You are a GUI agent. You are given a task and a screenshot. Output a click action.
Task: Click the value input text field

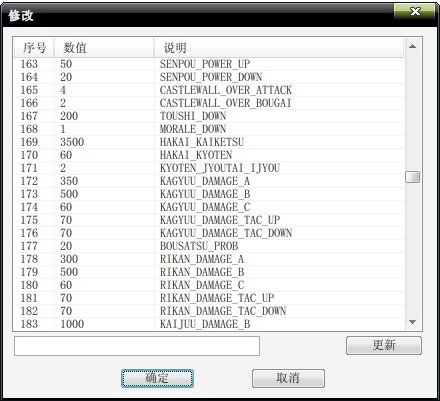[x=137, y=346]
